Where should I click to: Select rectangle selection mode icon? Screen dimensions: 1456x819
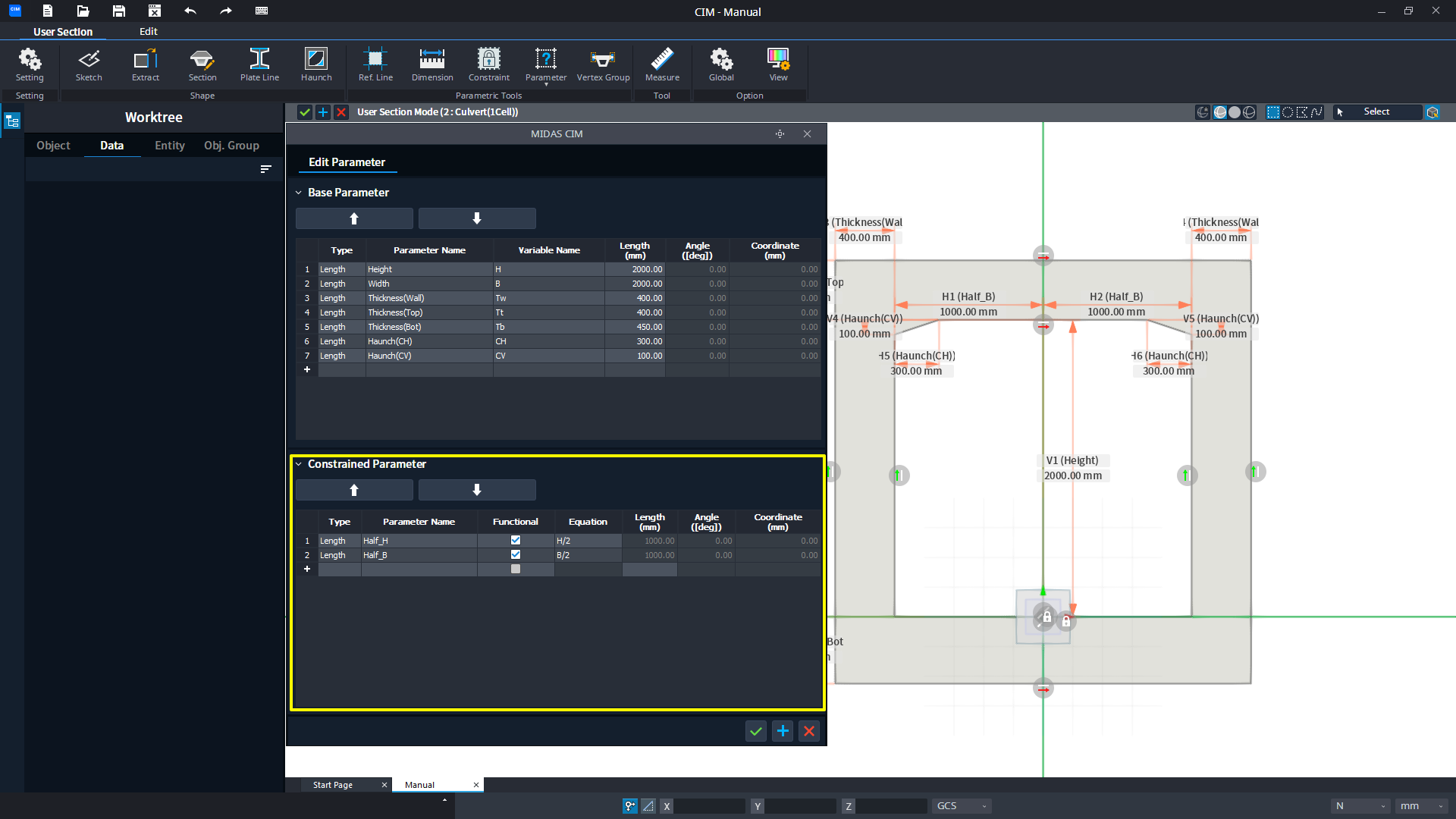(x=1273, y=112)
